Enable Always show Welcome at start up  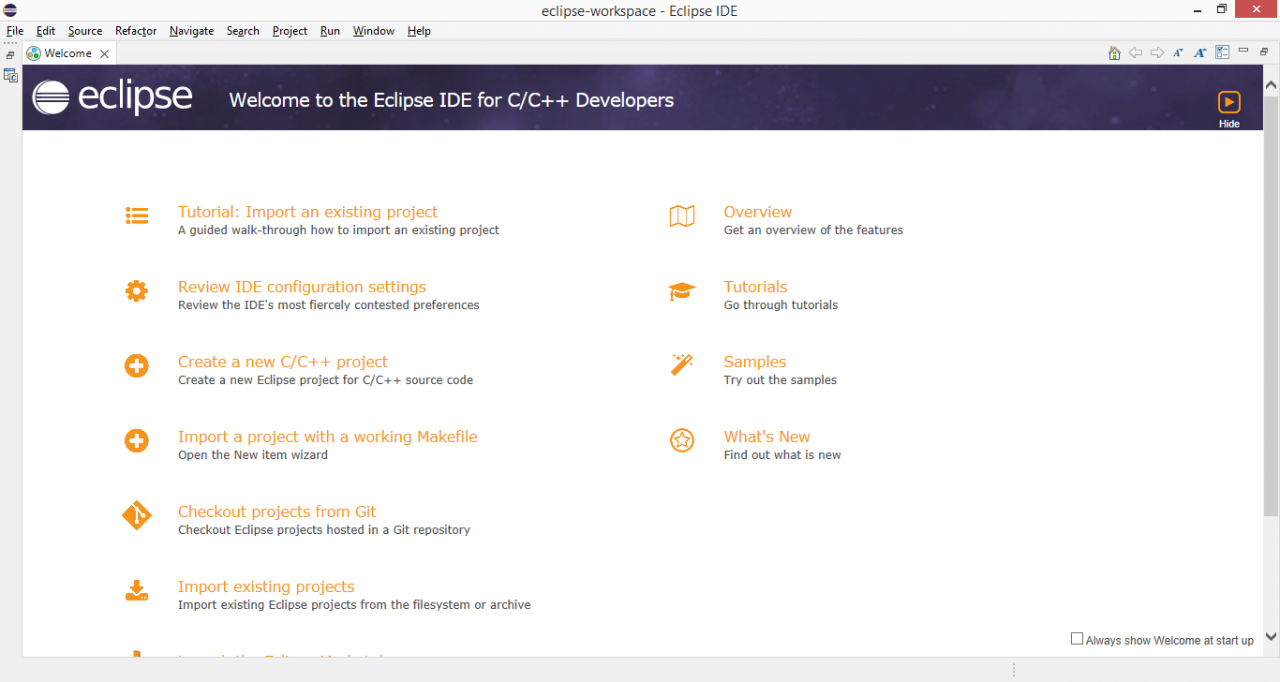[x=1077, y=639]
